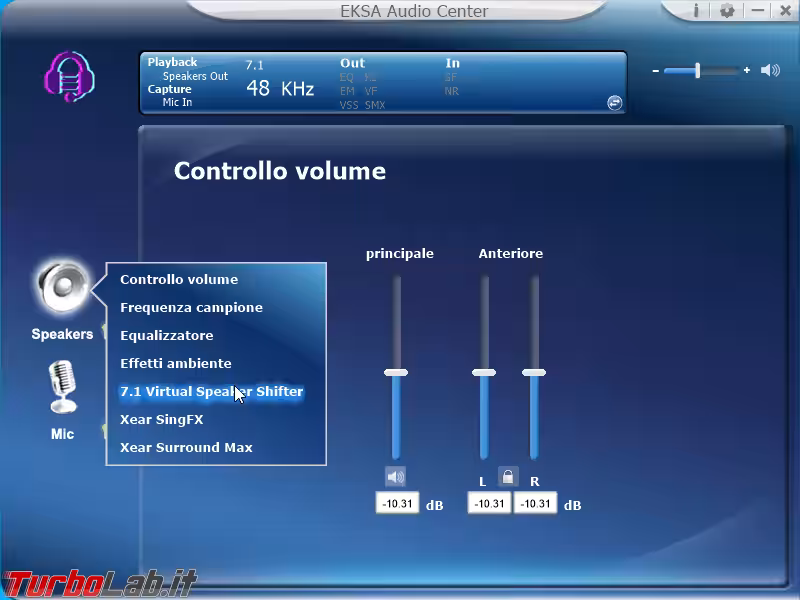
Task: Close the EKSA Audio Center window
Action: 785,11
